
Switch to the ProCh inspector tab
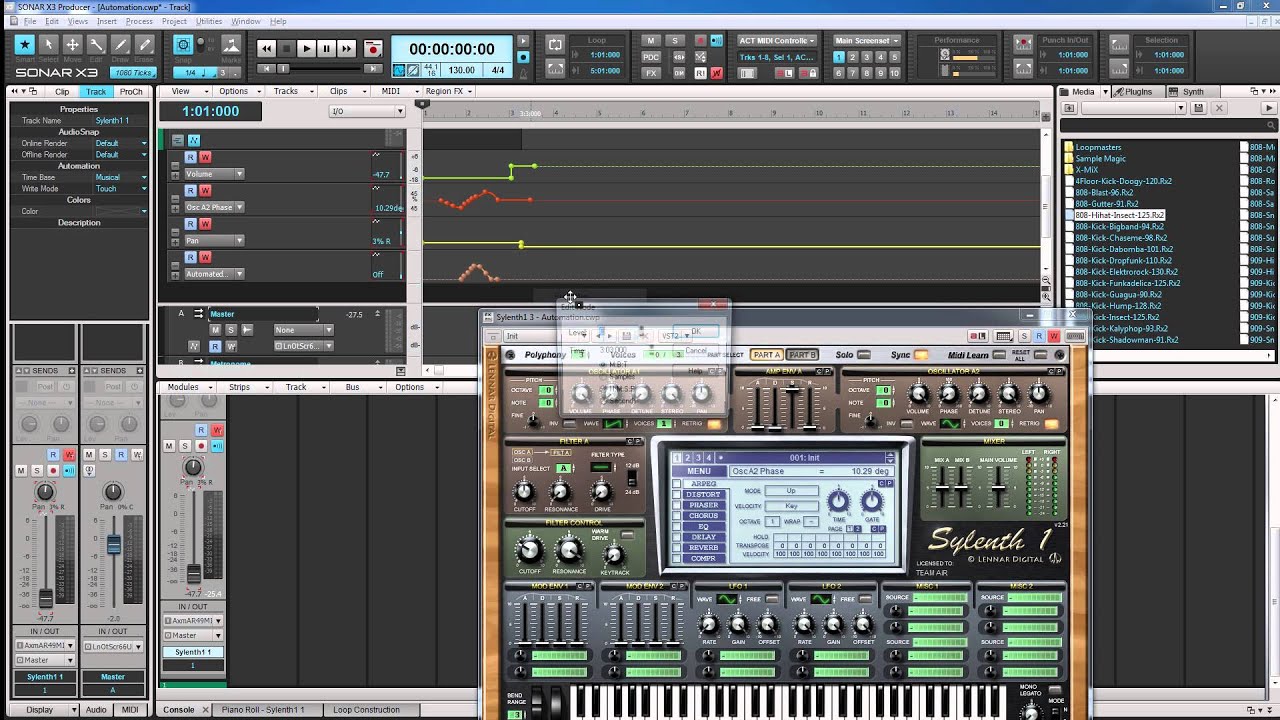pyautogui.click(x=131, y=92)
